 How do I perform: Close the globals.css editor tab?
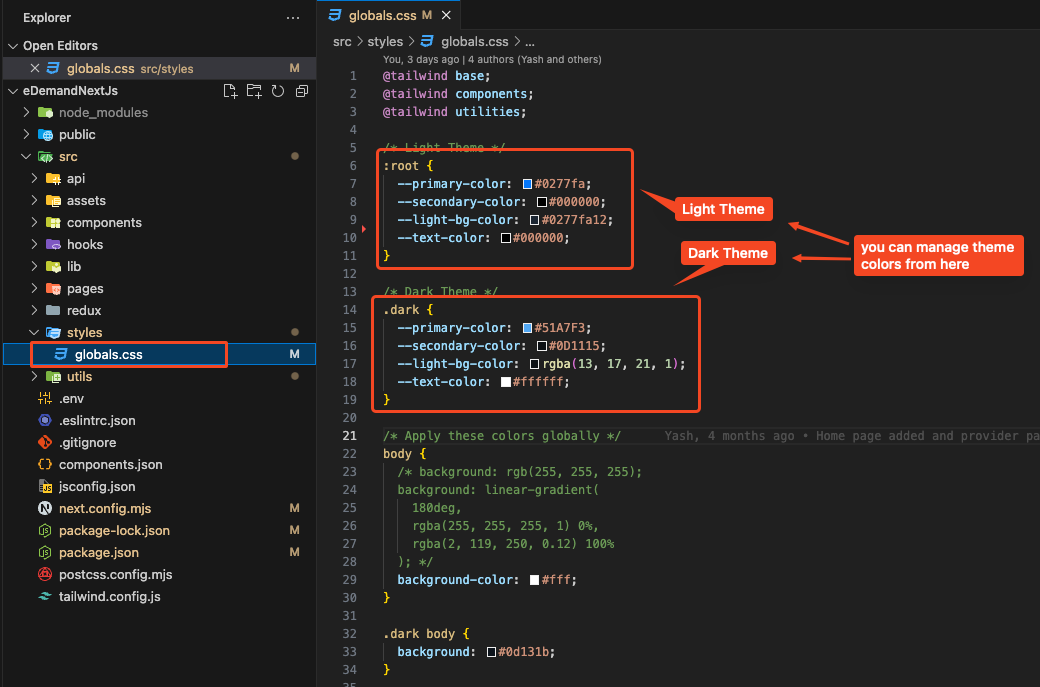(446, 16)
